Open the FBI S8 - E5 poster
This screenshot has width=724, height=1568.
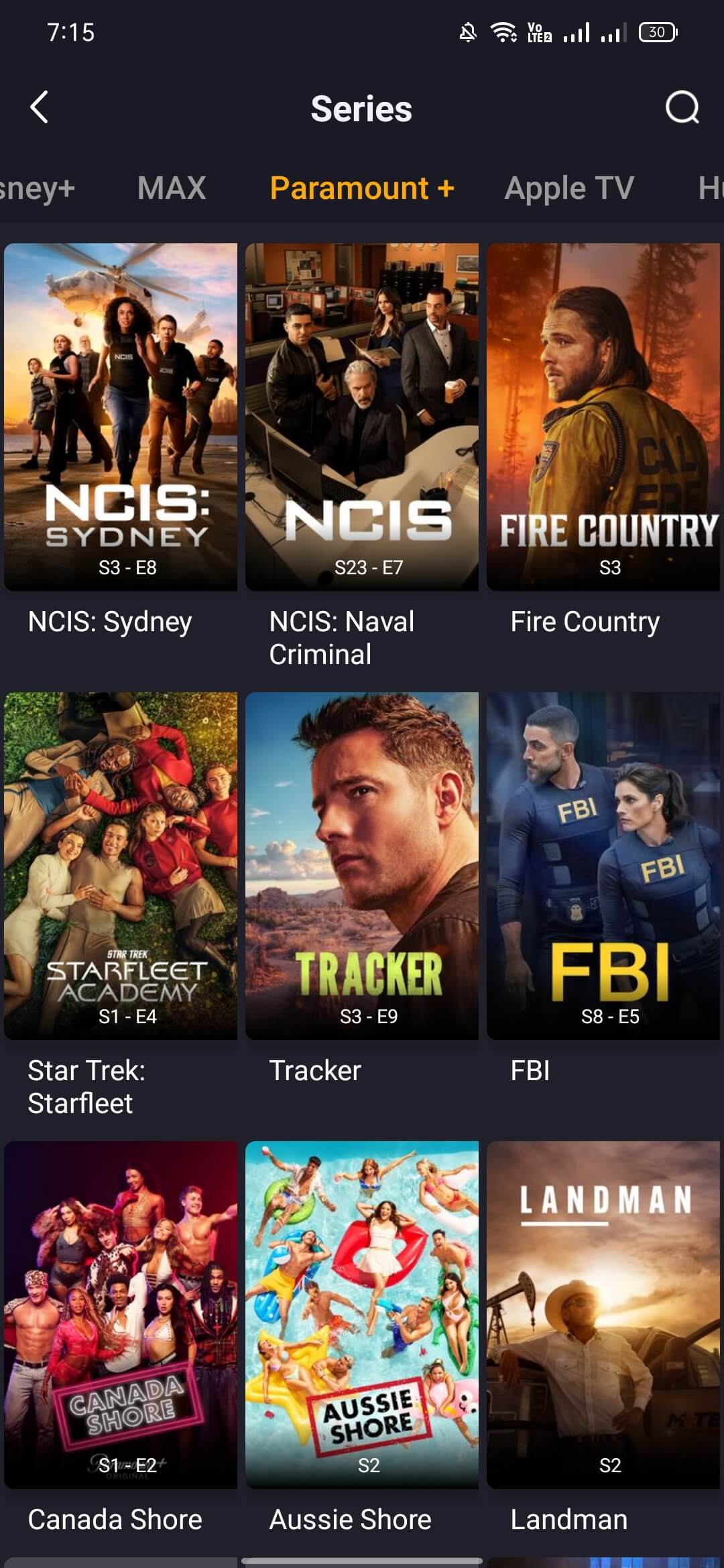(603, 866)
